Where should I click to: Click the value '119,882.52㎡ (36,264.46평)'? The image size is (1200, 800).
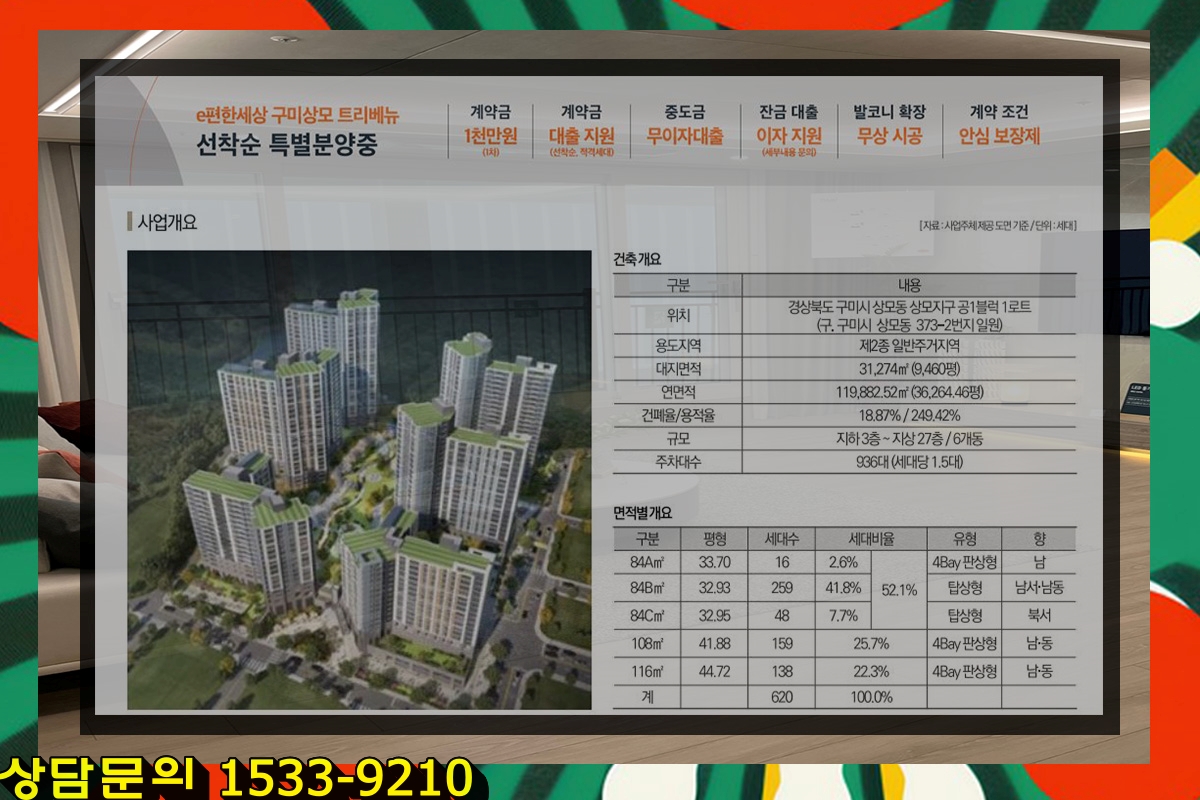pyautogui.click(x=909, y=392)
